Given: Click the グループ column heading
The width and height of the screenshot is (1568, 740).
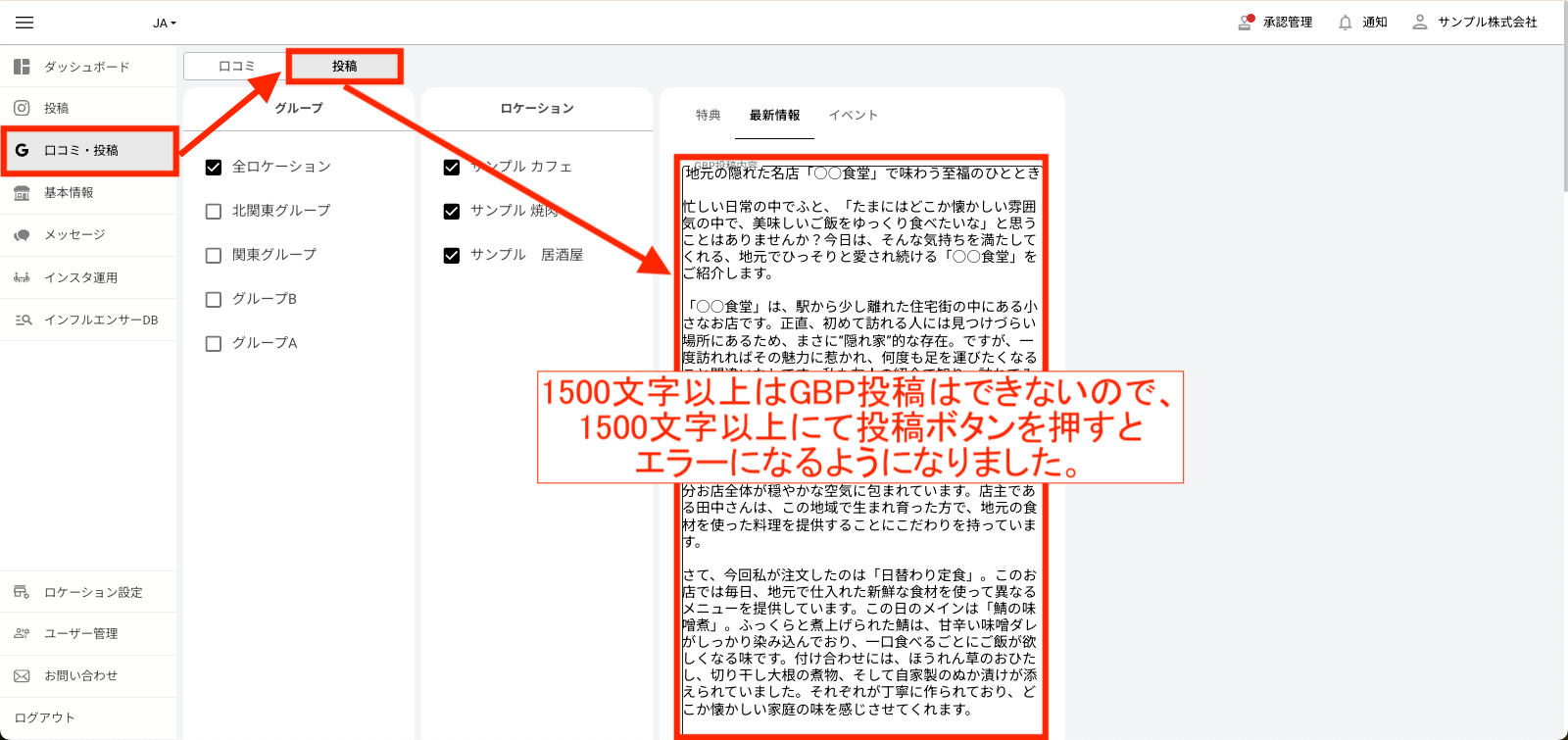Looking at the screenshot, I should click(299, 108).
